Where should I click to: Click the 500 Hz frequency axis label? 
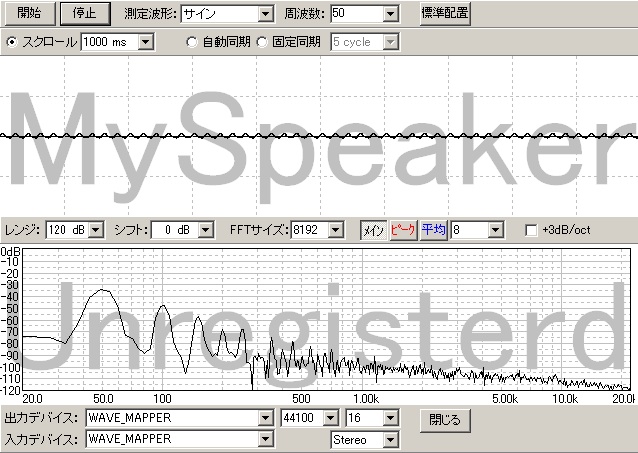[x=301, y=399]
